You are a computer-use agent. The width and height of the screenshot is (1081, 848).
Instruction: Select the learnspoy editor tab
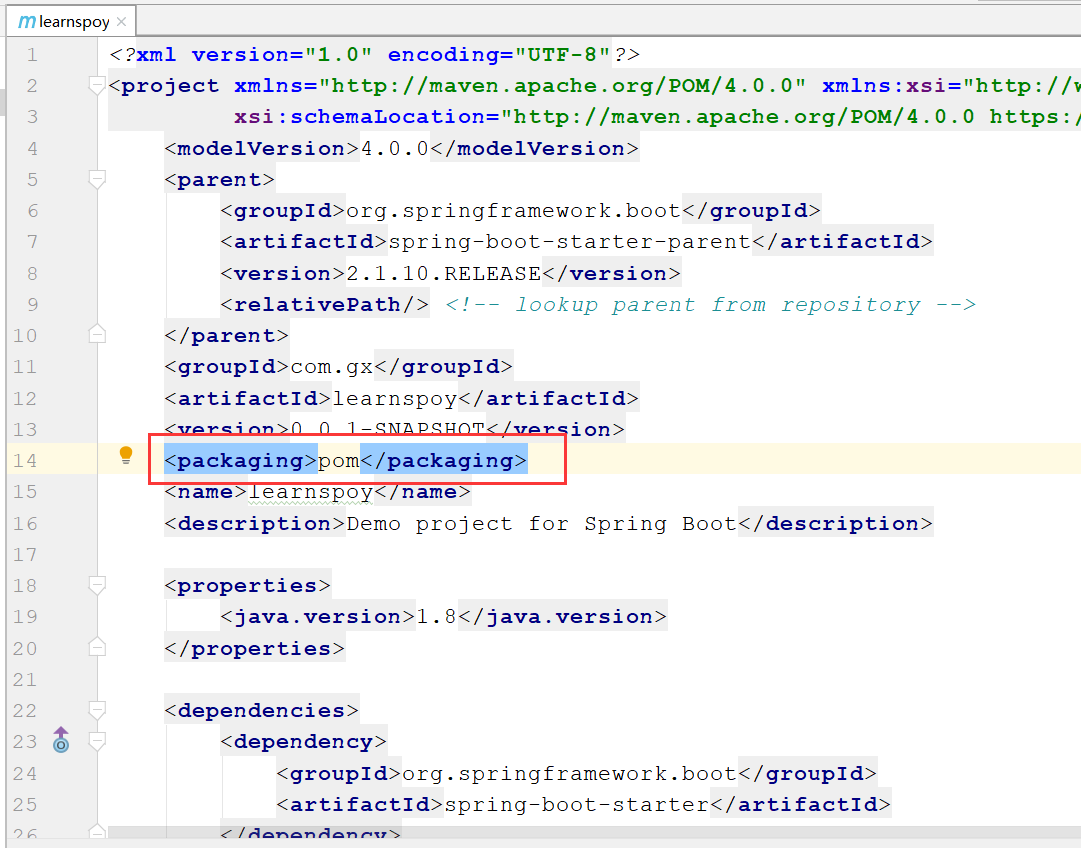[72, 22]
